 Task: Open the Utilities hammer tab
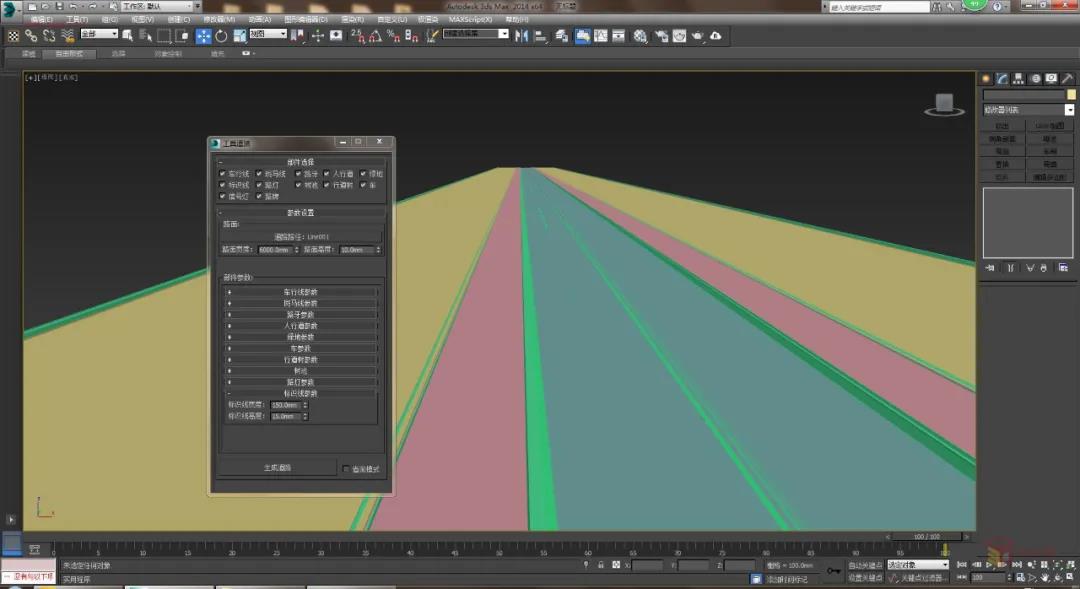coord(1066,78)
